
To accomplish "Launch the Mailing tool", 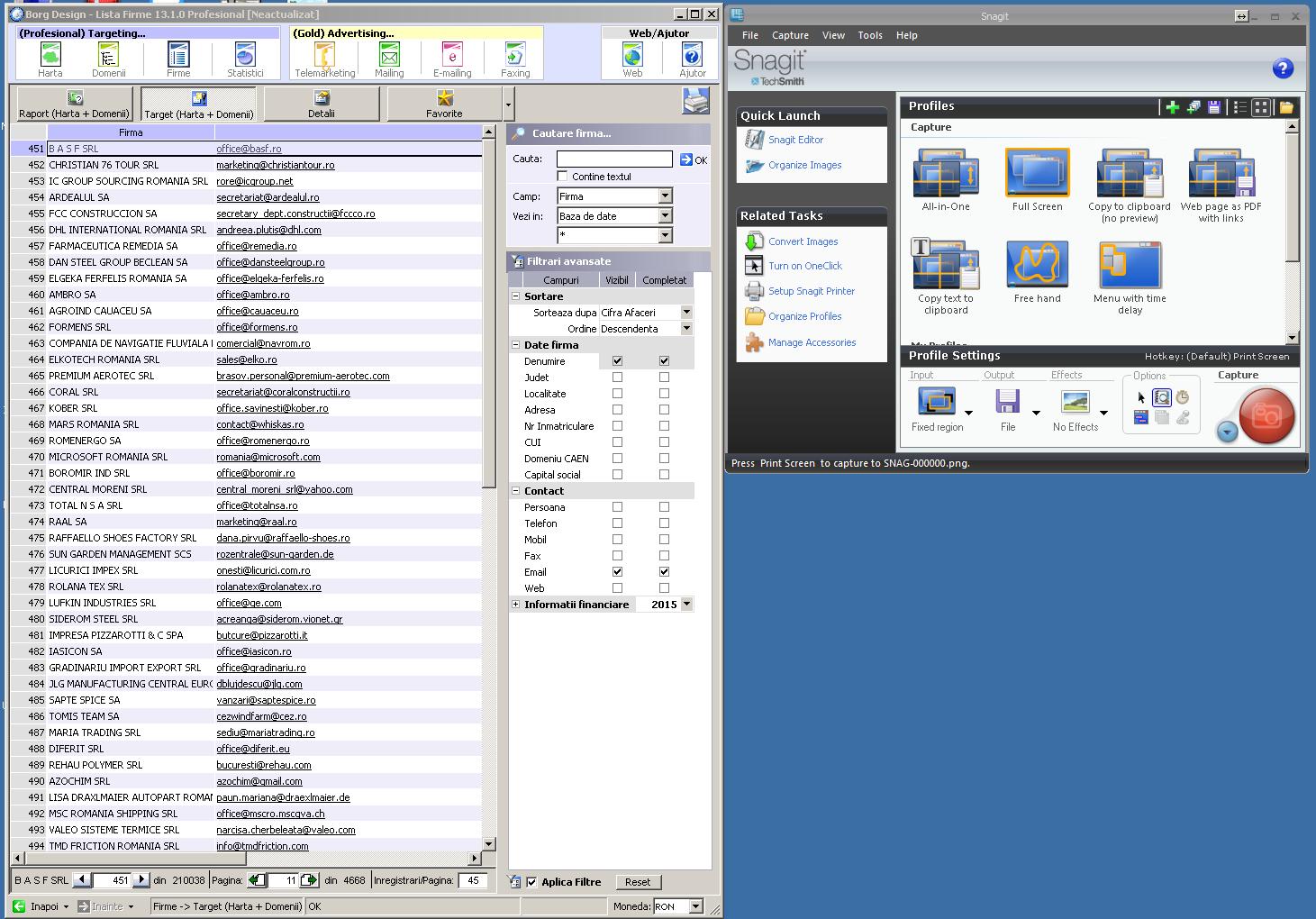I will [x=389, y=59].
